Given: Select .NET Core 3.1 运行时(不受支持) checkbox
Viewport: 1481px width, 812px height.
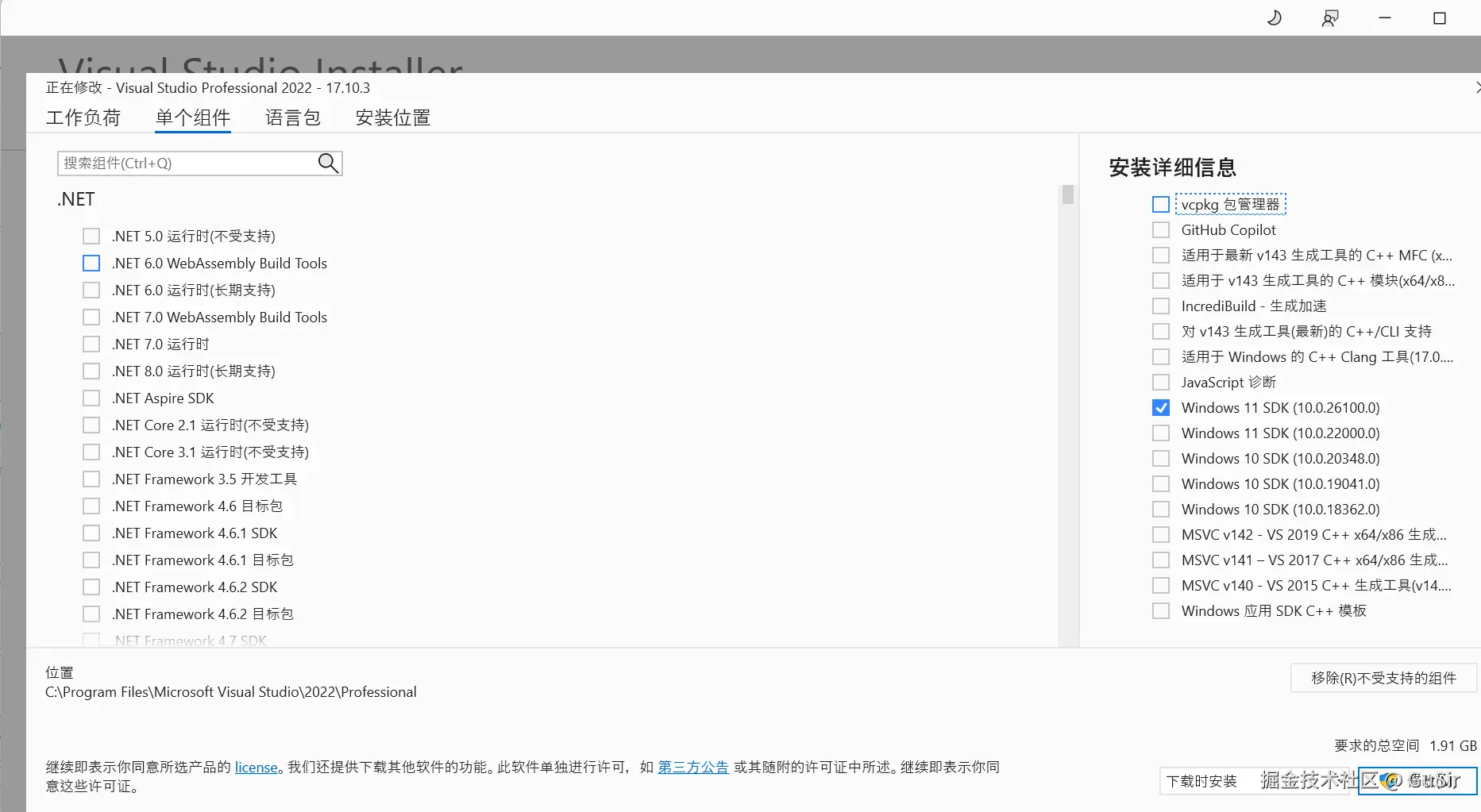Looking at the screenshot, I should click(x=91, y=452).
